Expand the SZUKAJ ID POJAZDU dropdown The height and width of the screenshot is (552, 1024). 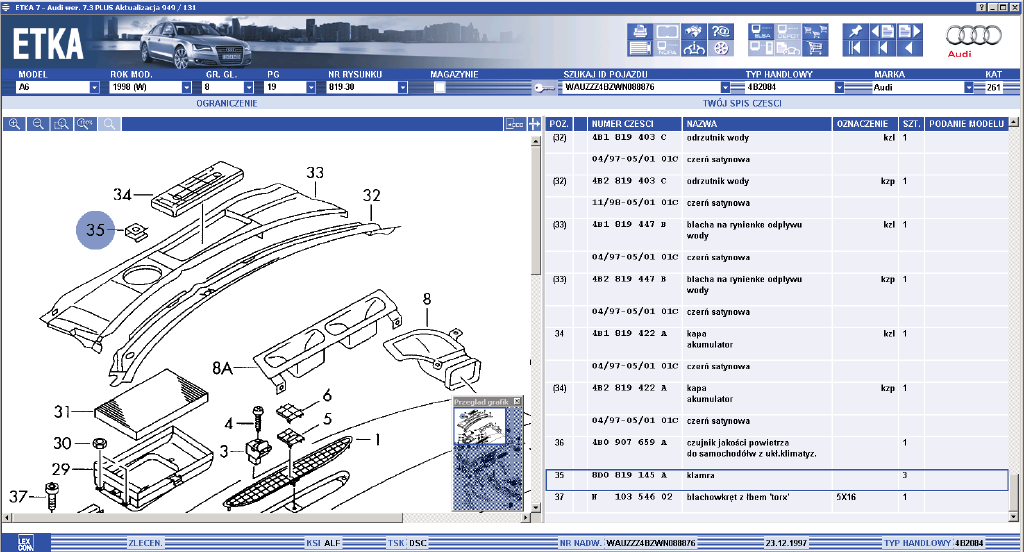click(725, 88)
